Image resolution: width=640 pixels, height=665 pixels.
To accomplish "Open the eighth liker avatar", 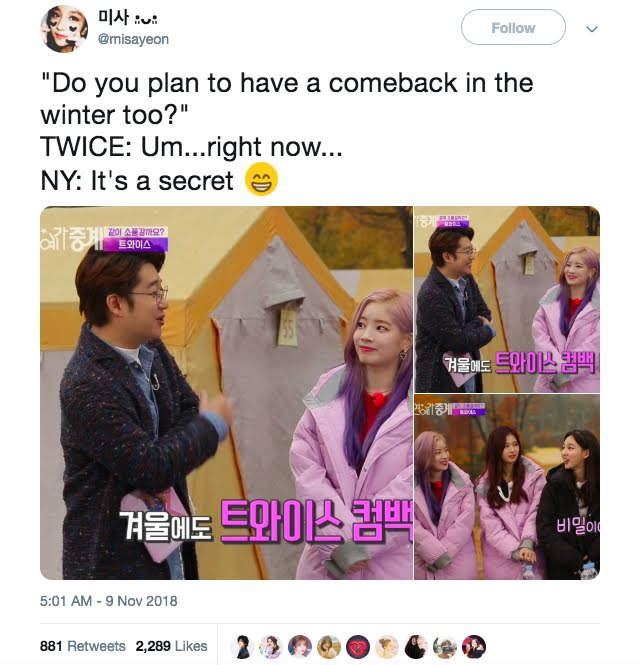I will coord(445,647).
